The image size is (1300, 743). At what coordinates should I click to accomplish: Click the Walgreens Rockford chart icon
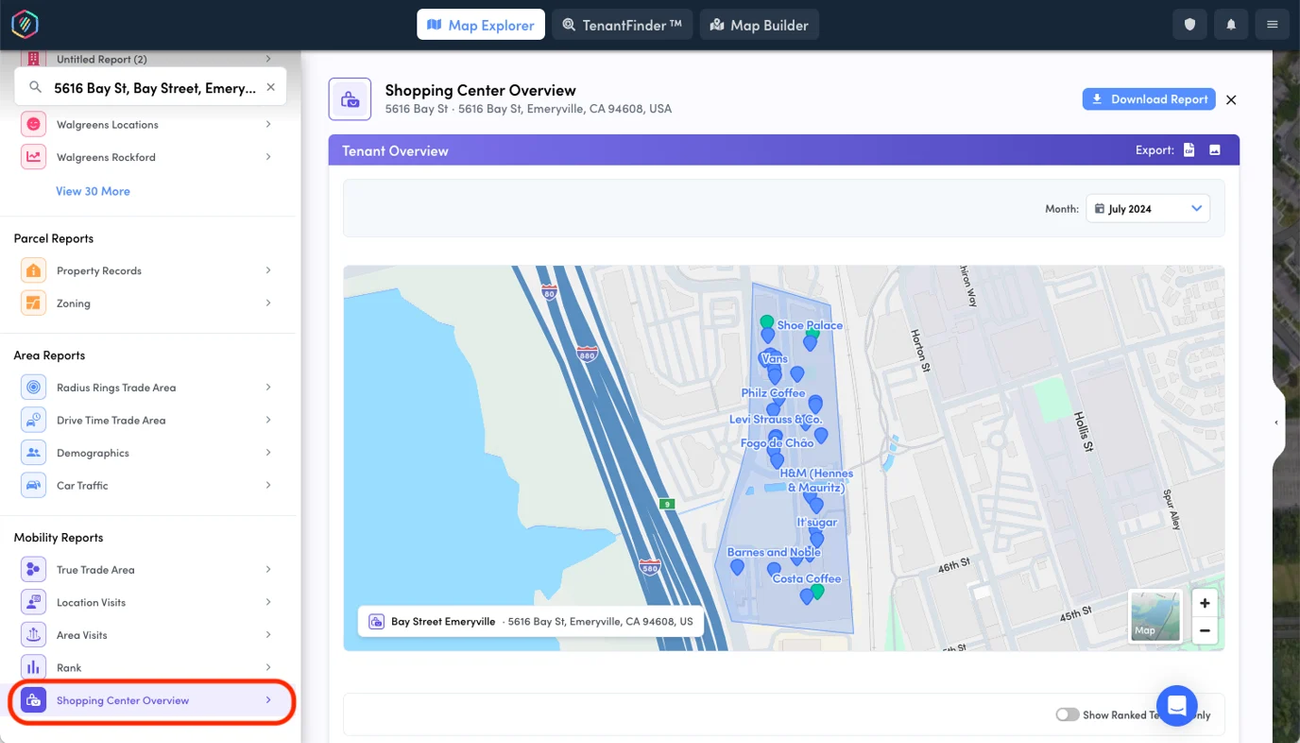pos(34,157)
